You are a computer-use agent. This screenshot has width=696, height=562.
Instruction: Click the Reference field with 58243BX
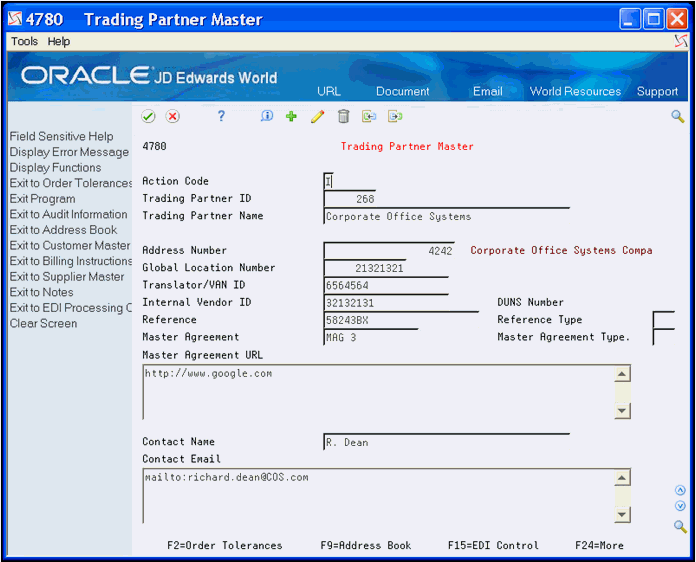[x=401, y=320]
